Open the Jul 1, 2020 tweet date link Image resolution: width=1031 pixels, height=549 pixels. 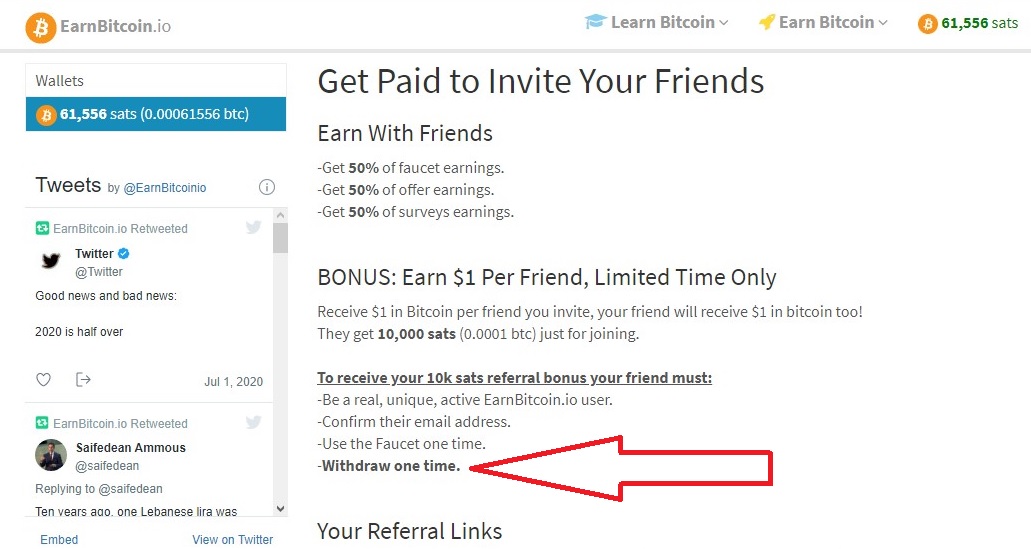(x=233, y=381)
